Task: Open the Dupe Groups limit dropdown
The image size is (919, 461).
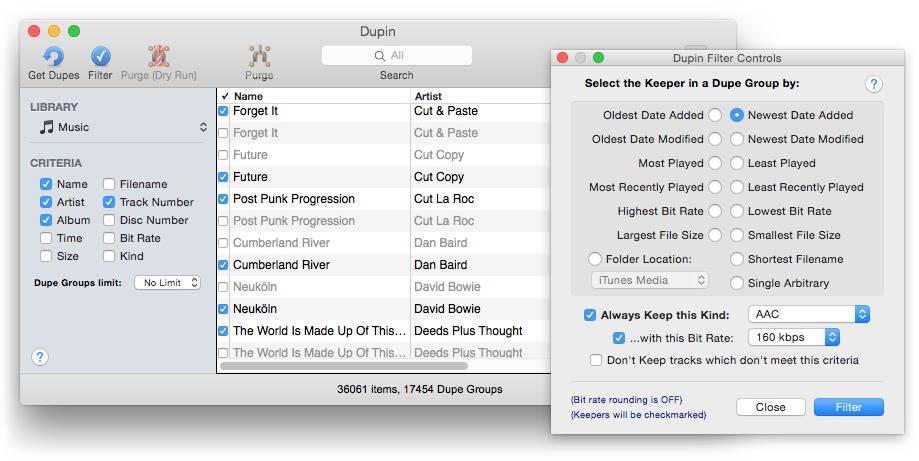Action: pos(167,283)
